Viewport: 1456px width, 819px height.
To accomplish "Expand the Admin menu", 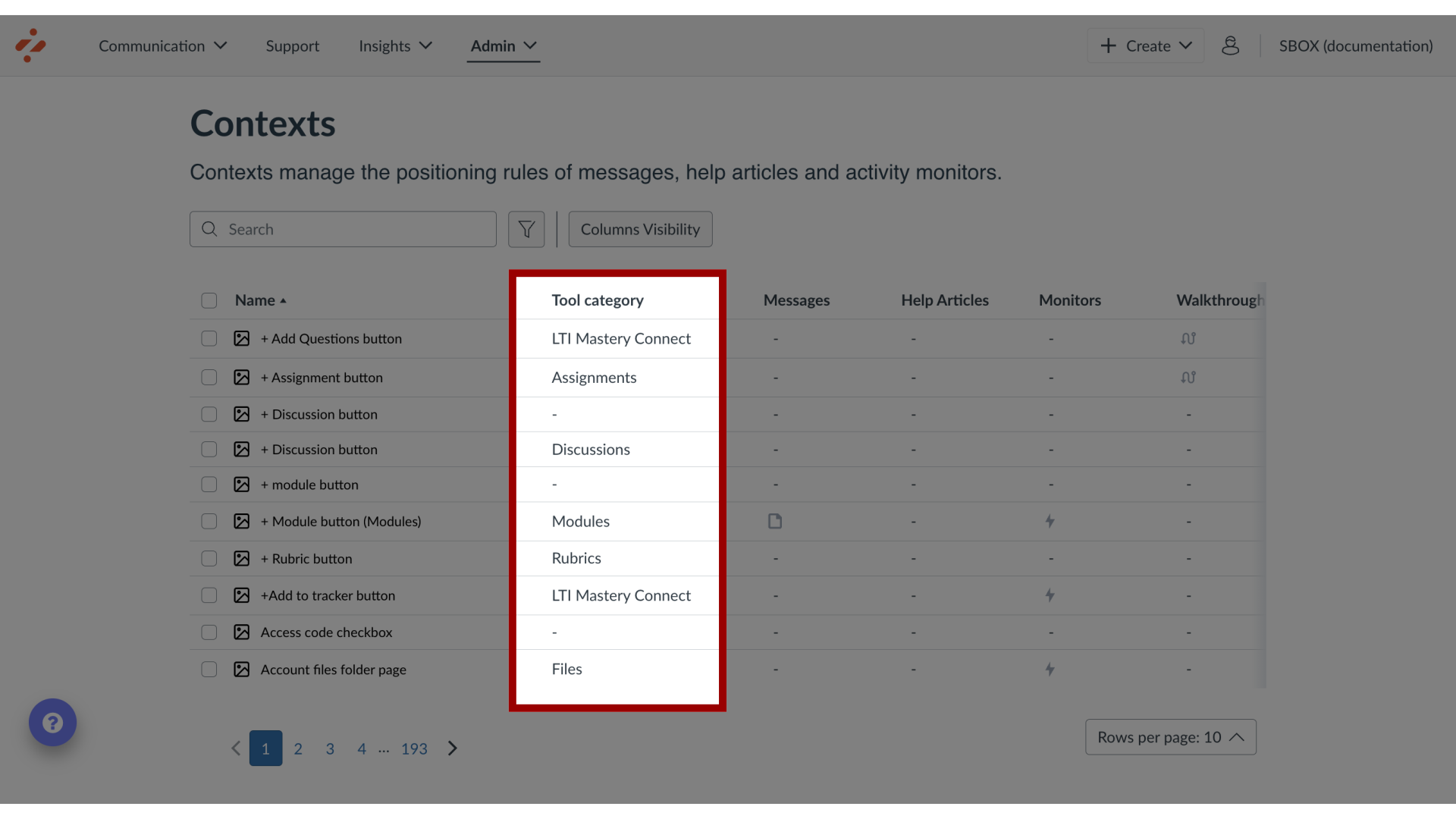I will (504, 45).
